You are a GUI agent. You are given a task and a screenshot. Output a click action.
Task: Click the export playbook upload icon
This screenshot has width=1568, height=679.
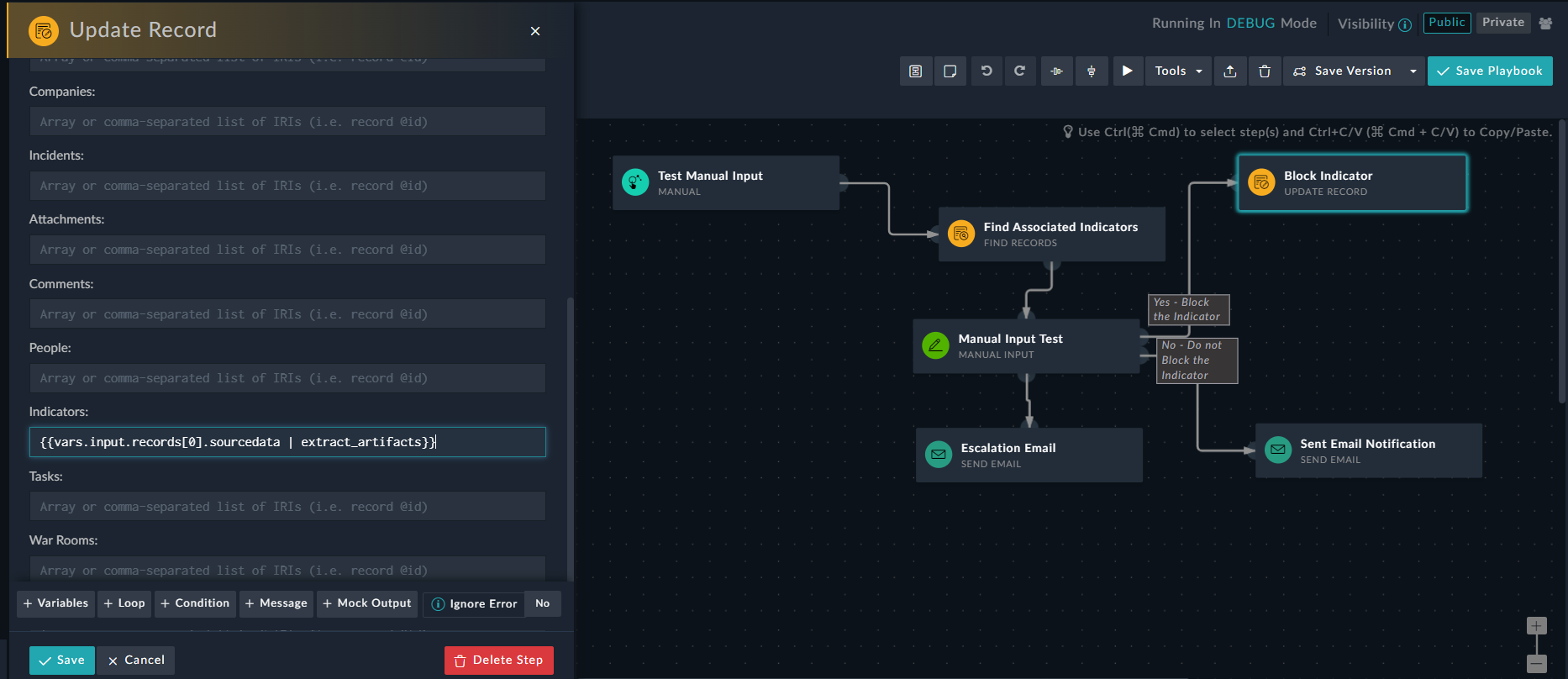1230,71
